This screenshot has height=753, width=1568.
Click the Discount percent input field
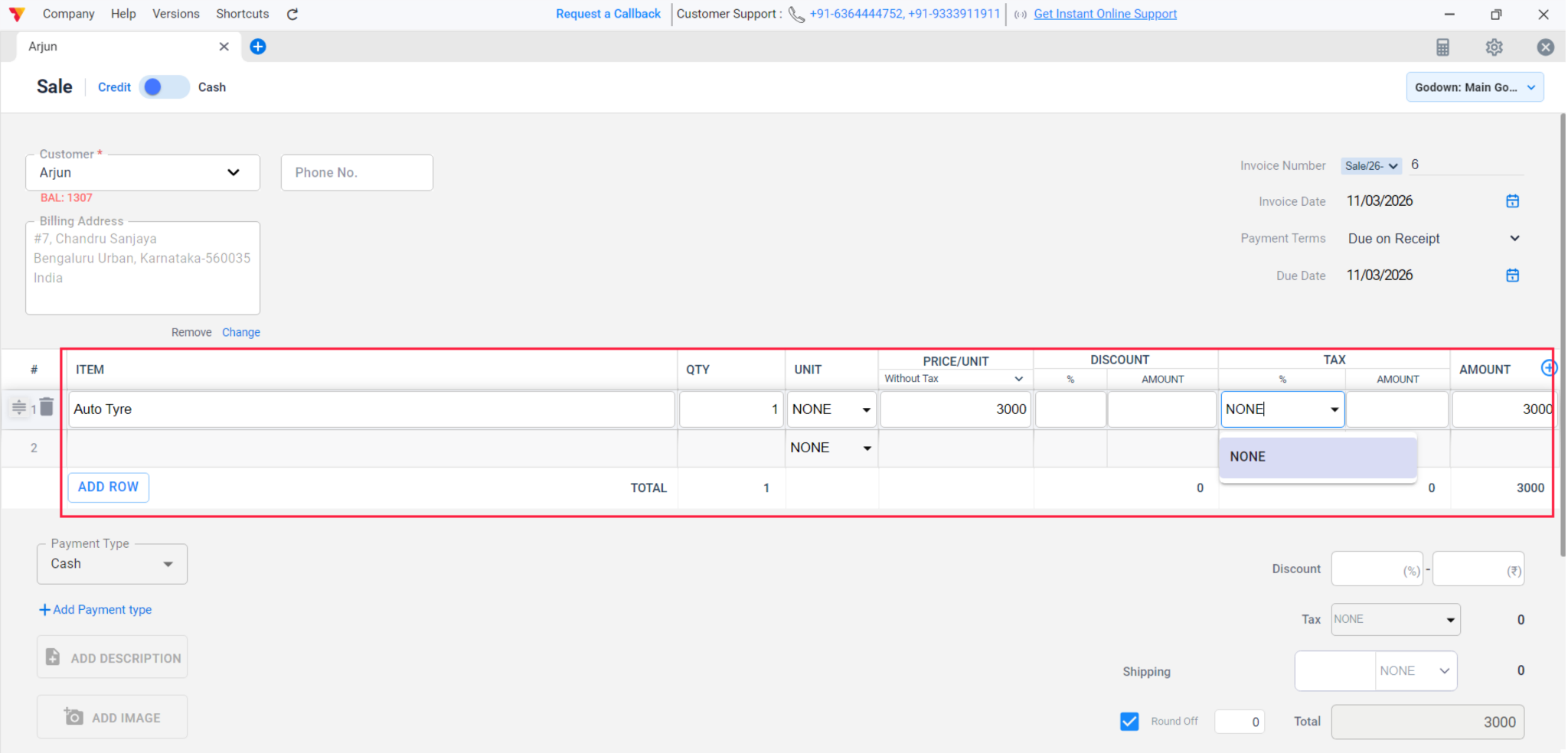[1377, 569]
